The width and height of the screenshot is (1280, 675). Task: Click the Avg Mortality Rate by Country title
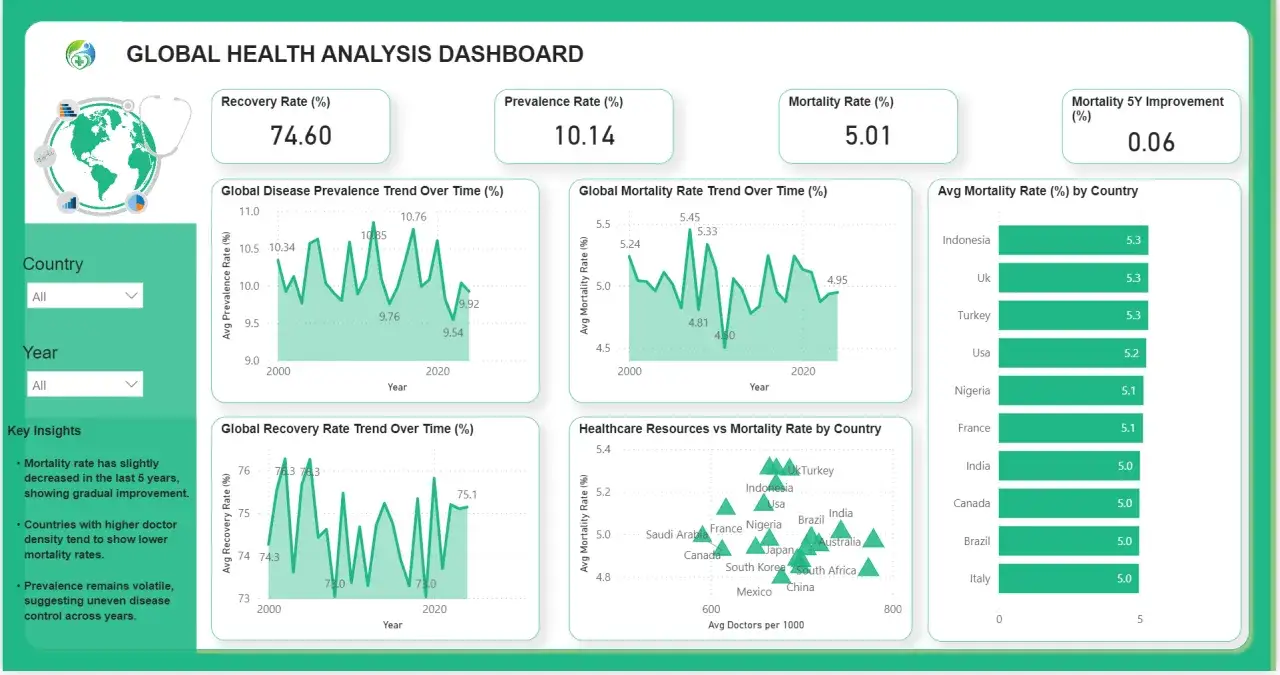click(1038, 191)
